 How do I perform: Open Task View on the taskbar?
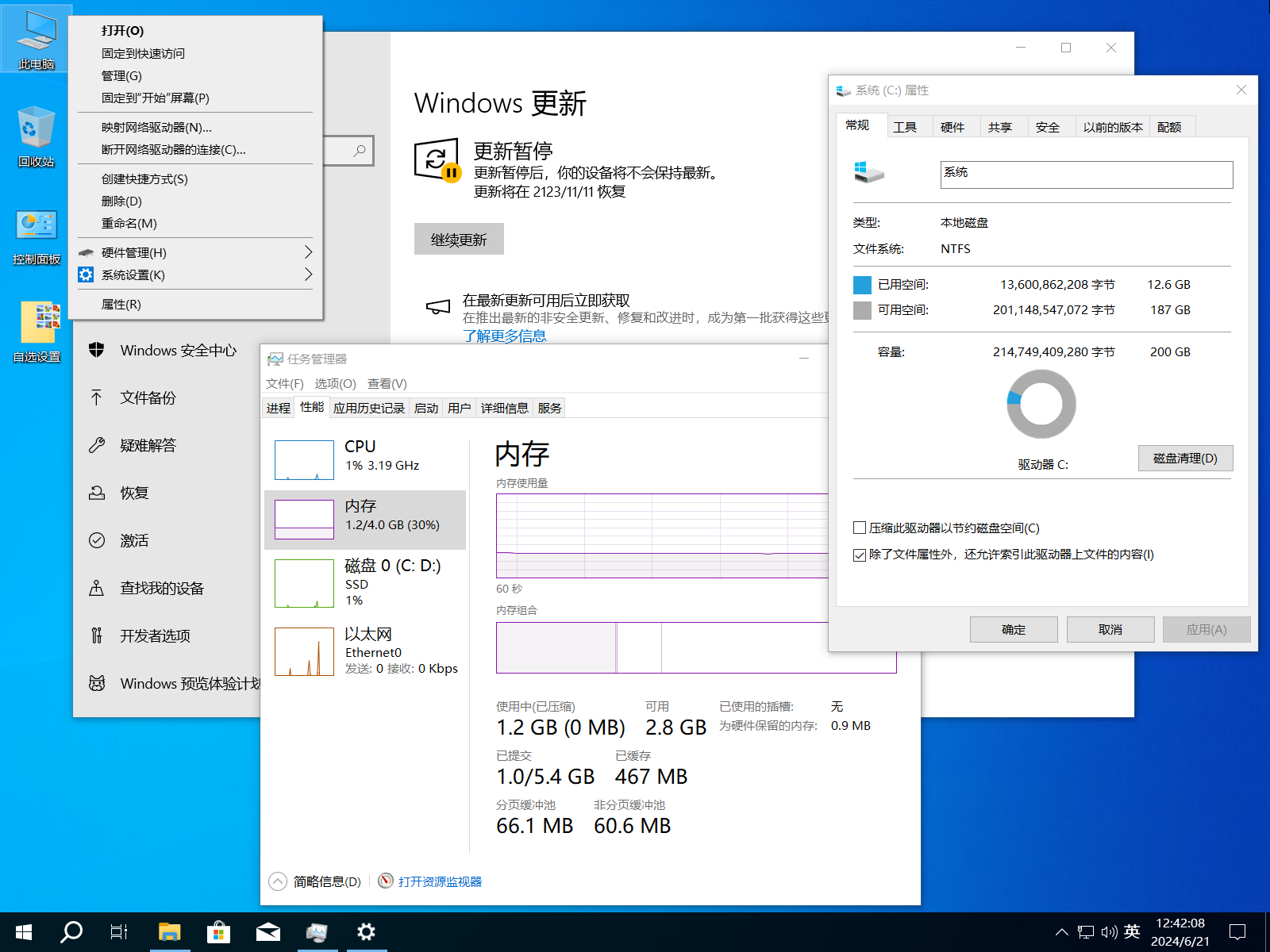tap(119, 932)
